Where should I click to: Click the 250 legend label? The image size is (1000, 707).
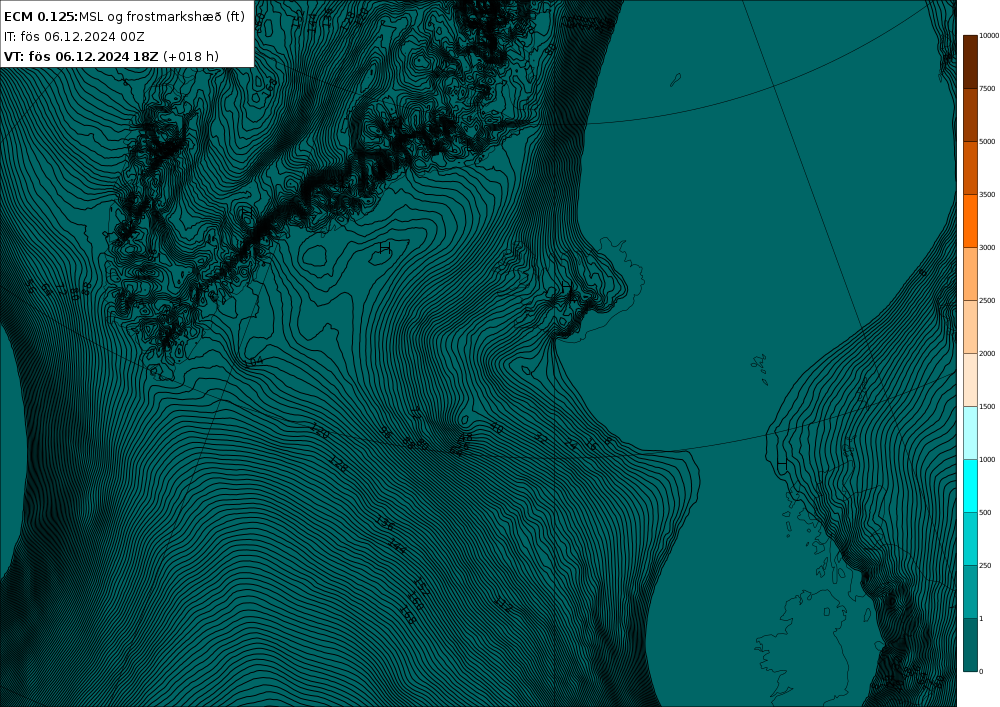pos(985,565)
